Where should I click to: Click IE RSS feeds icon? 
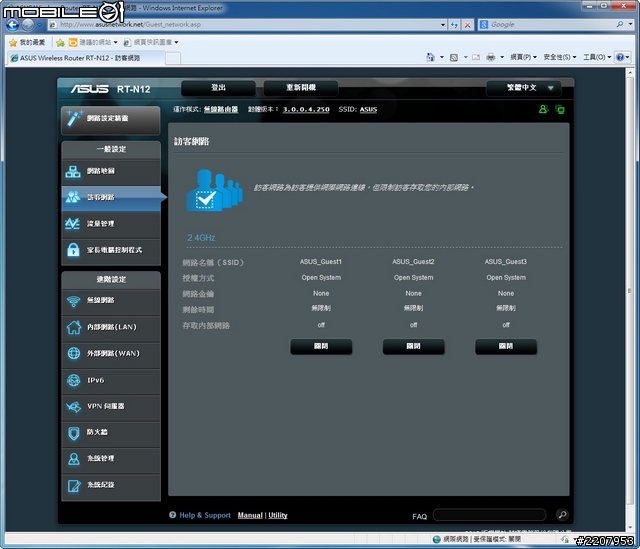tap(454, 57)
